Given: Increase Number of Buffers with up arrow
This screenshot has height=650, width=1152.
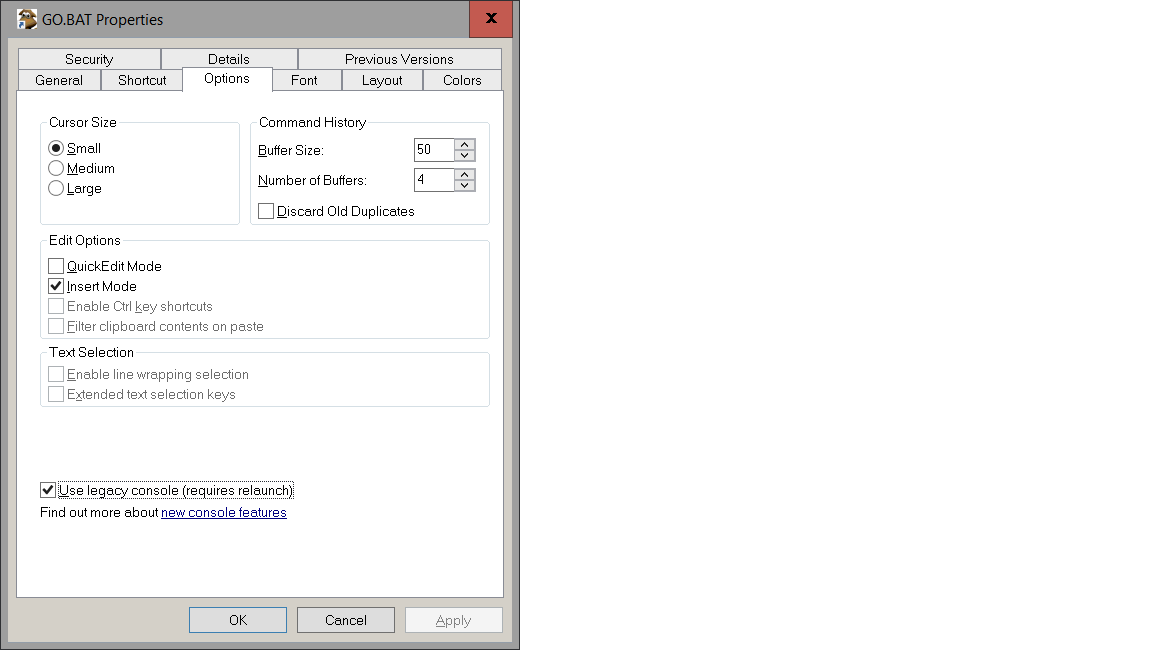Looking at the screenshot, I should 464,175.
